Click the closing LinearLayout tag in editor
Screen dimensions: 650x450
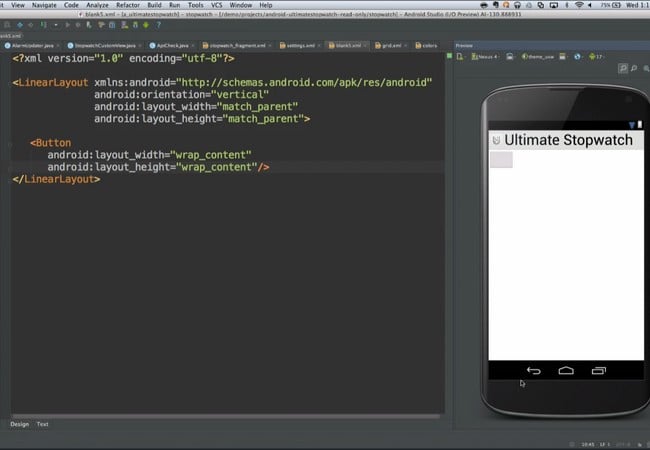[x=56, y=179]
